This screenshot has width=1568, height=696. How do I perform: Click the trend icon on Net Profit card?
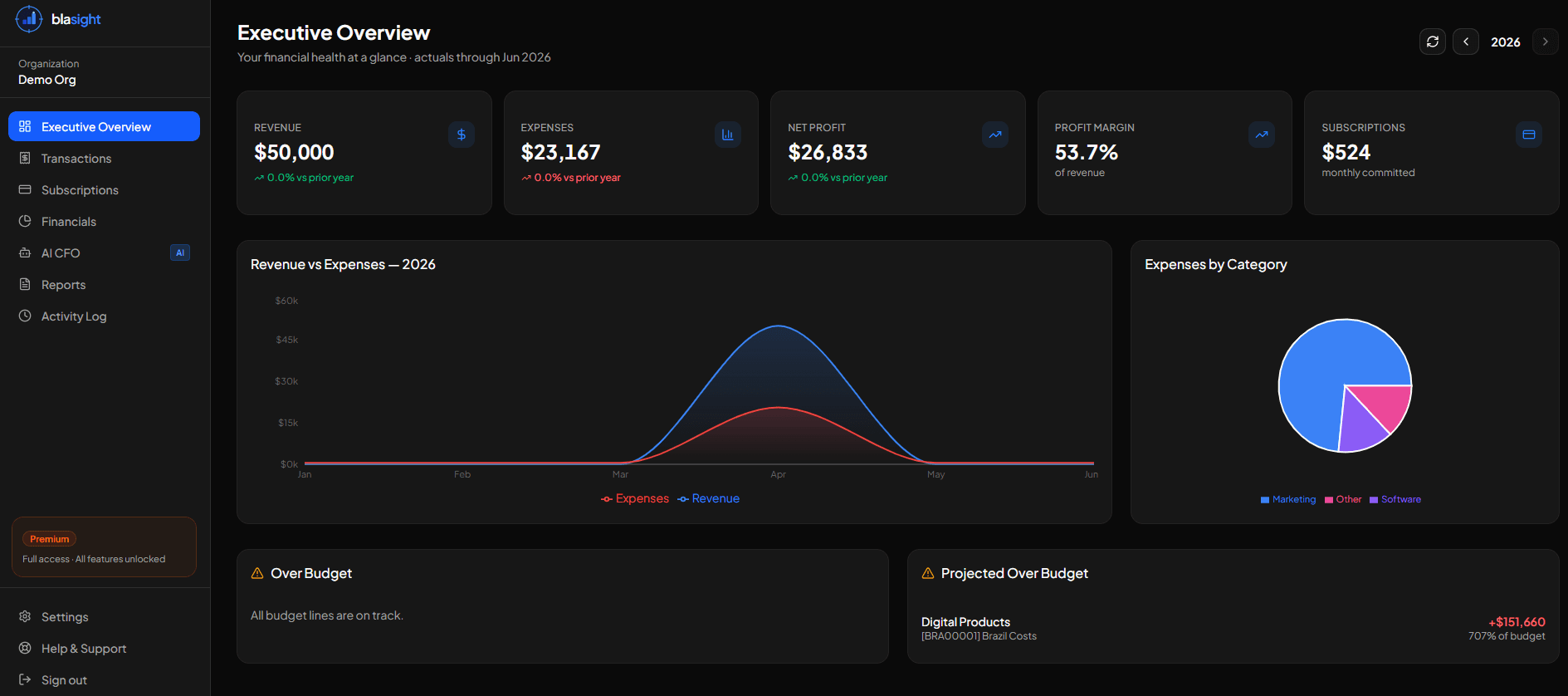pyautogui.click(x=995, y=135)
